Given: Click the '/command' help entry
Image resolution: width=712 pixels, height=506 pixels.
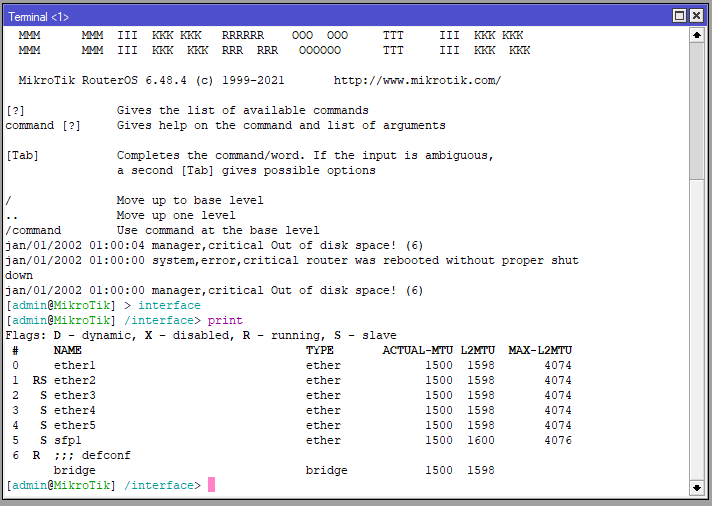Looking at the screenshot, I should pos(33,230).
